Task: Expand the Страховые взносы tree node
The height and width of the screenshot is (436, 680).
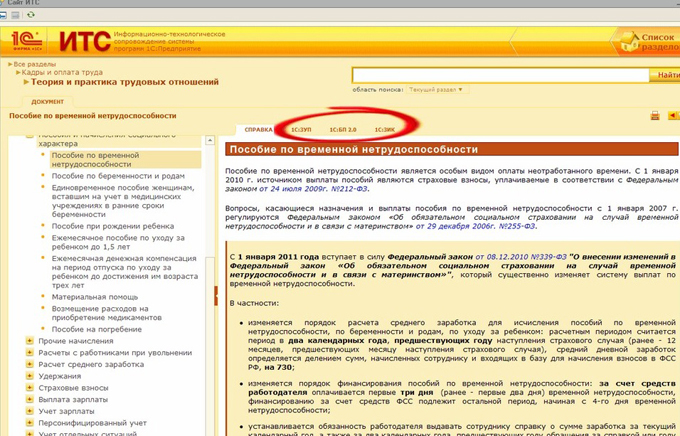Action: (x=29, y=388)
